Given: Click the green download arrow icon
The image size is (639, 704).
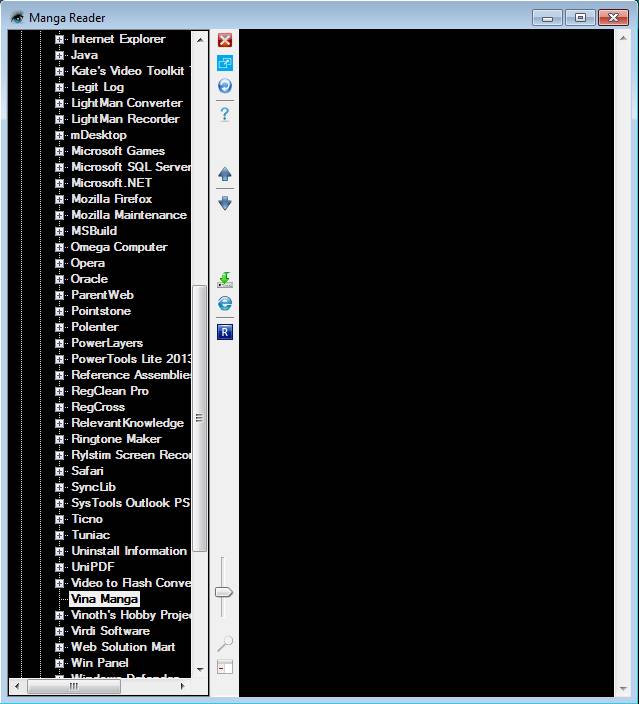Looking at the screenshot, I should (x=225, y=279).
